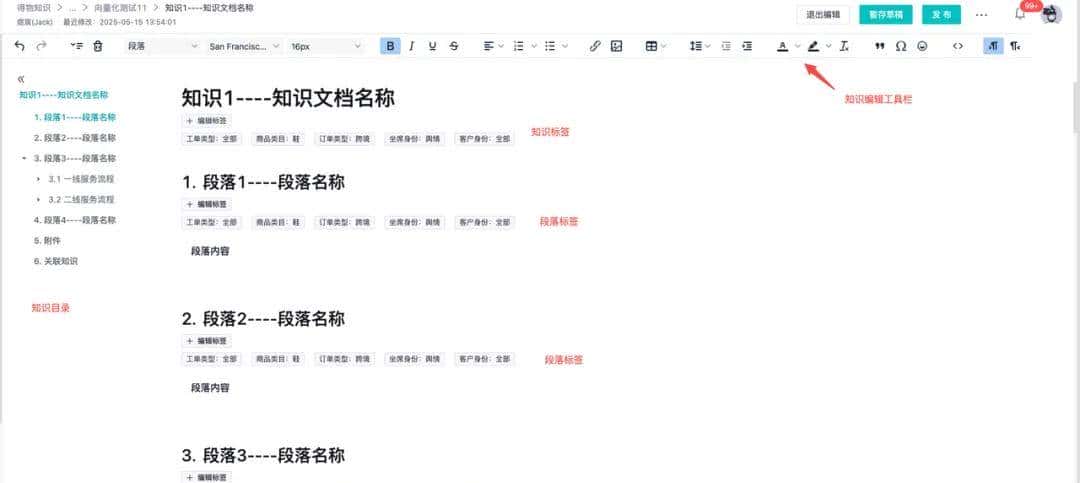Expand the 3.1 一线服务流程 node arrow
This screenshot has height=483, width=1080.
tap(38, 179)
